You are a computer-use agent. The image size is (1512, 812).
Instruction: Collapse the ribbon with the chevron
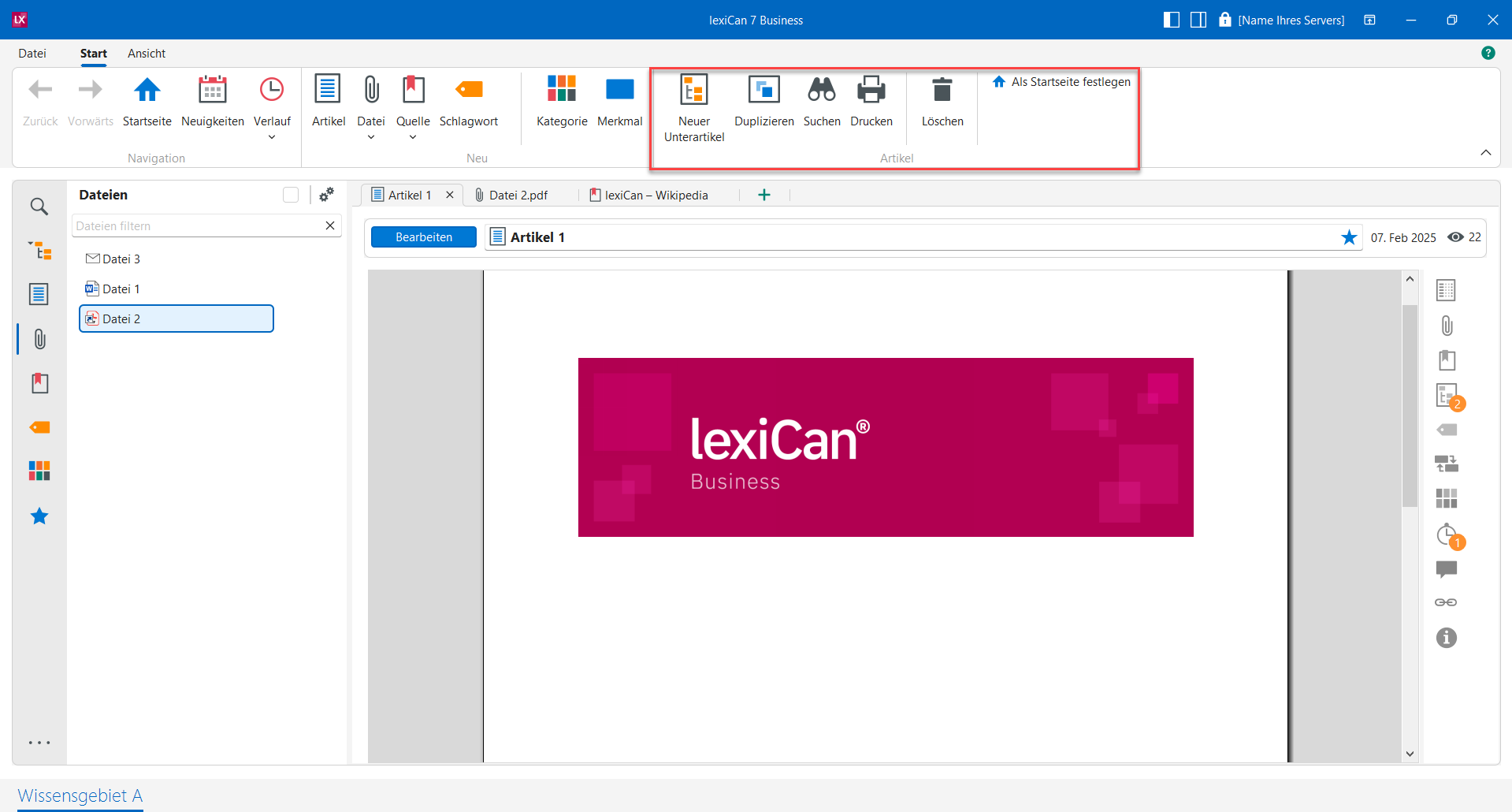pyautogui.click(x=1485, y=152)
